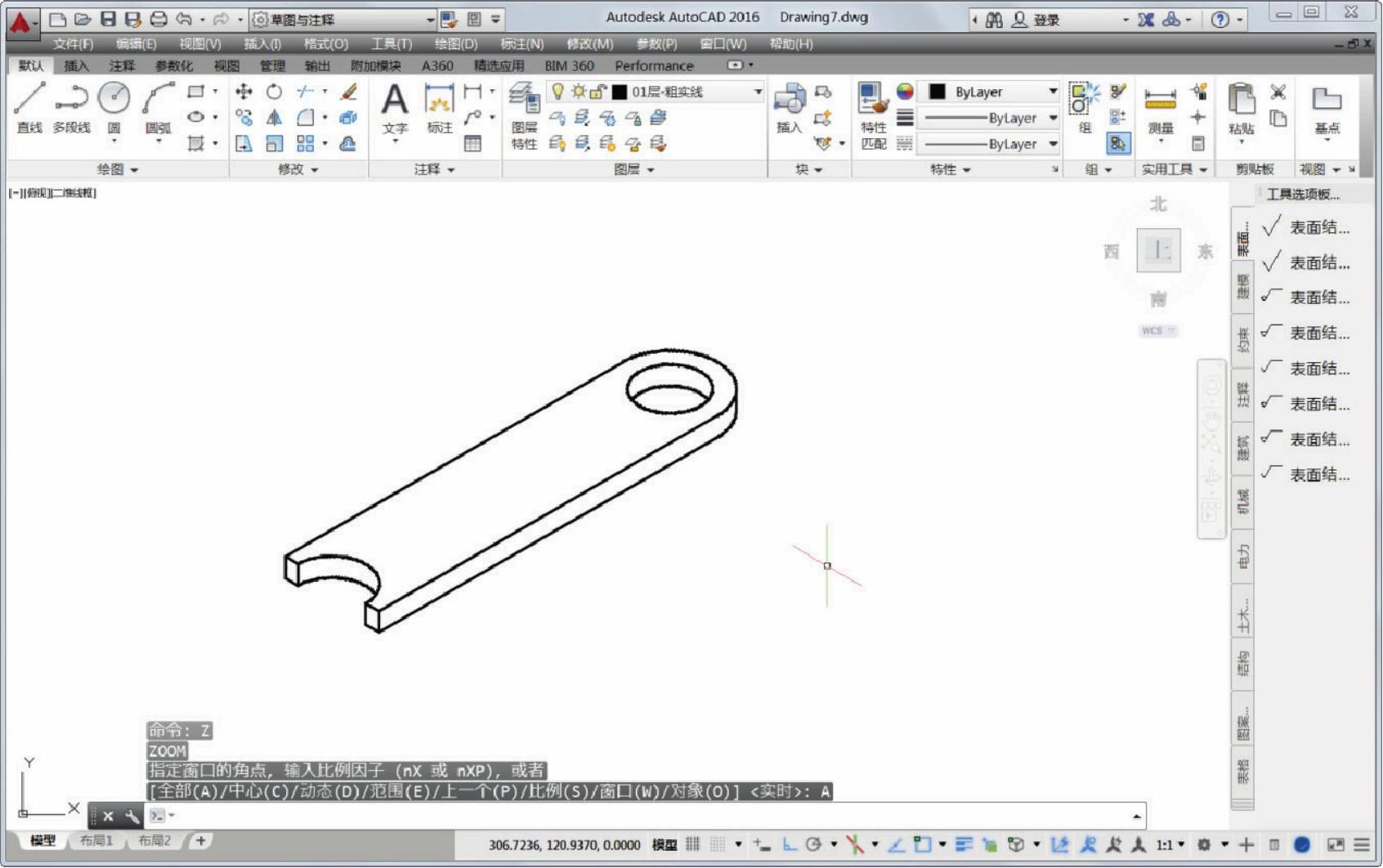Click the Mirror tool icon

[x=274, y=118]
